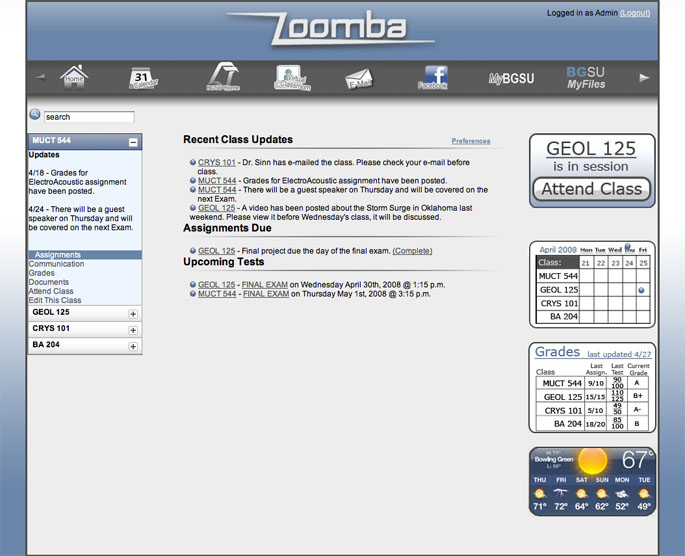Expand the BA 204 class panel
685x556 pixels.
pyautogui.click(x=133, y=346)
